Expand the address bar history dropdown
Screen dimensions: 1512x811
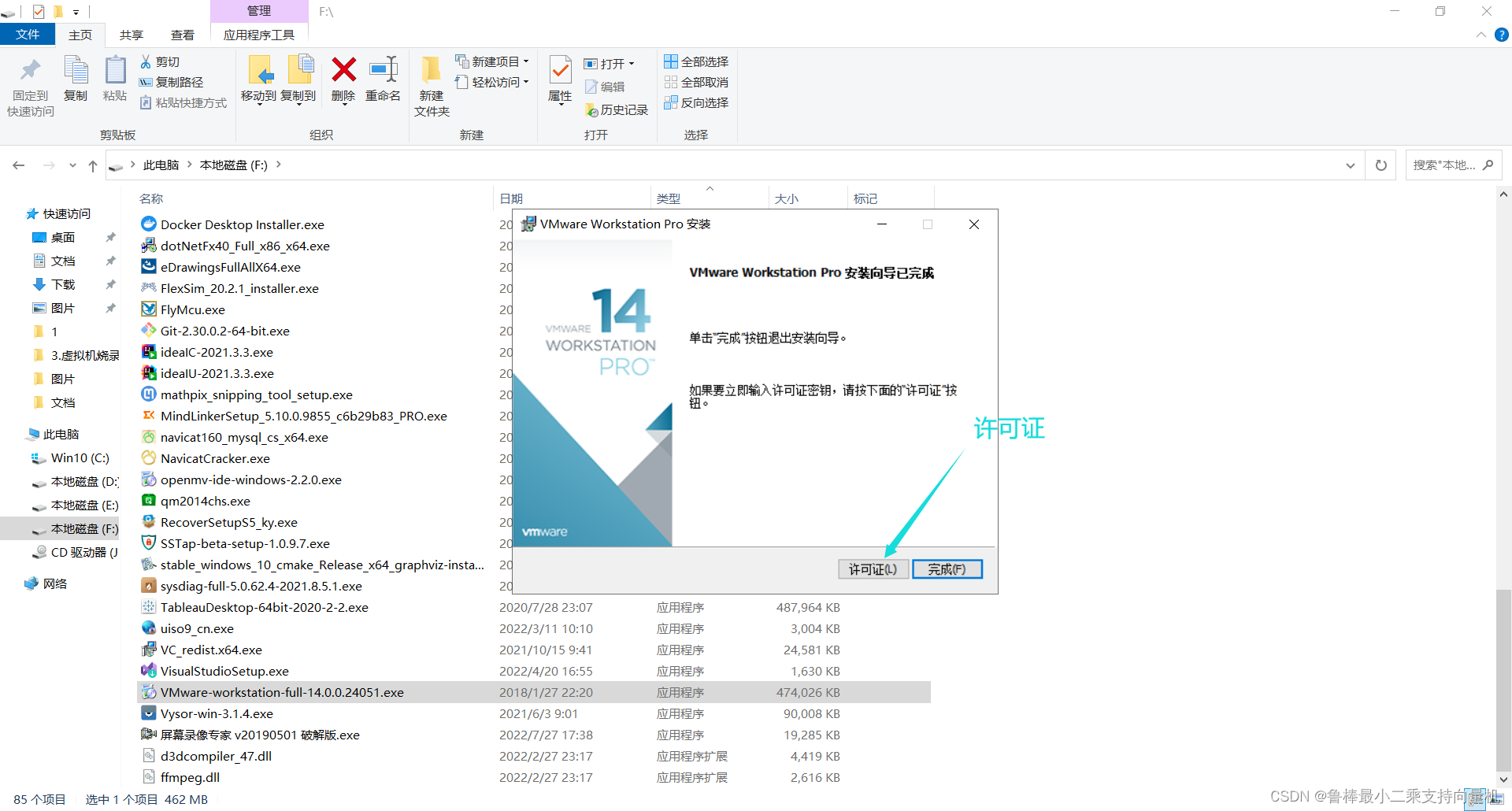(x=1351, y=165)
